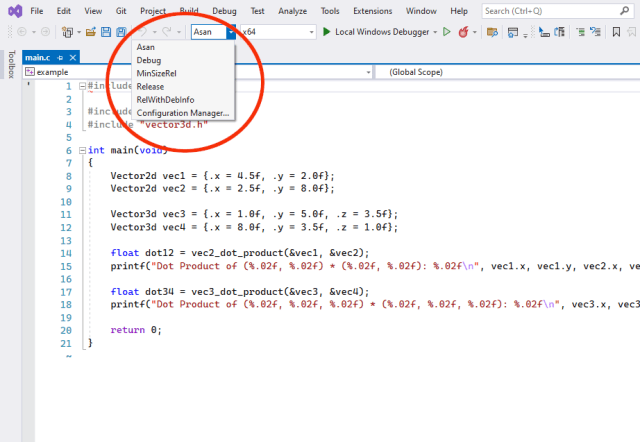Select MinSizeRel configuration
The image size is (640, 442).
tap(183, 73)
